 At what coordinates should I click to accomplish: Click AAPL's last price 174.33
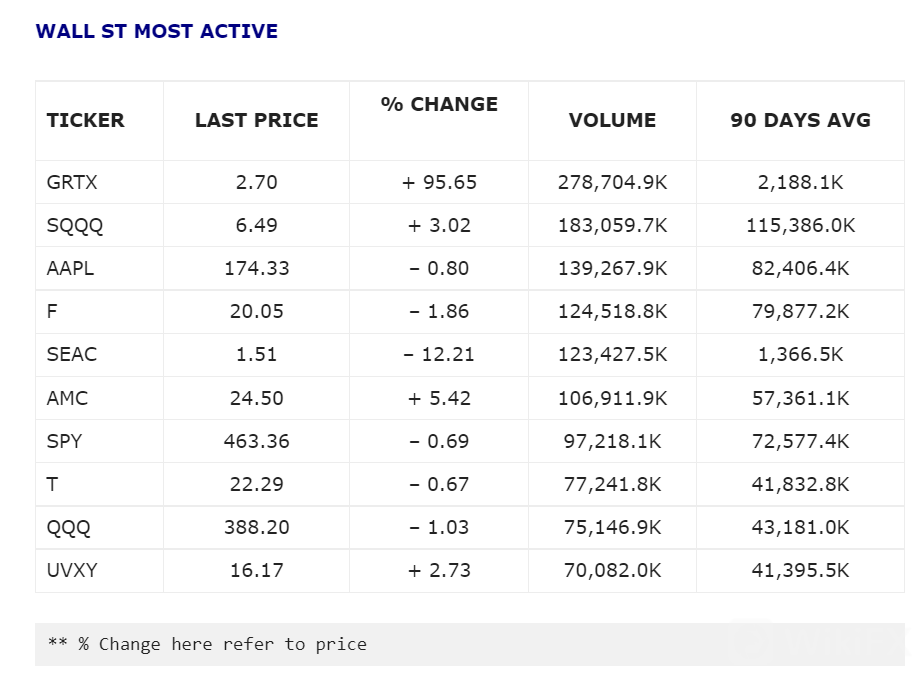pos(256,268)
